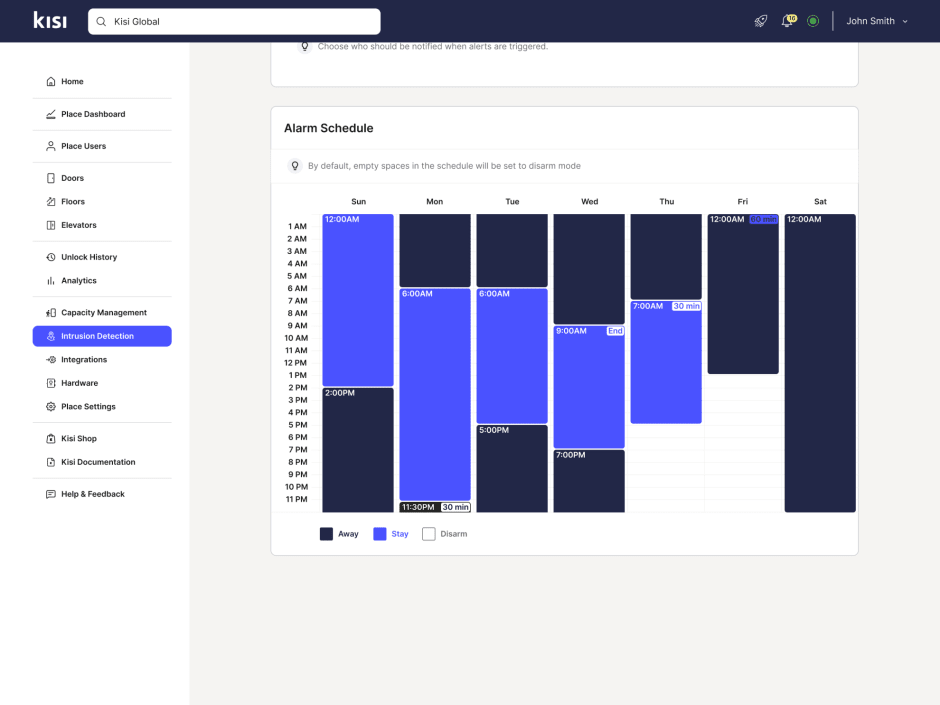This screenshot has width=940, height=705.
Task: Click the Kisi Shop bag icon
Action: (51, 439)
